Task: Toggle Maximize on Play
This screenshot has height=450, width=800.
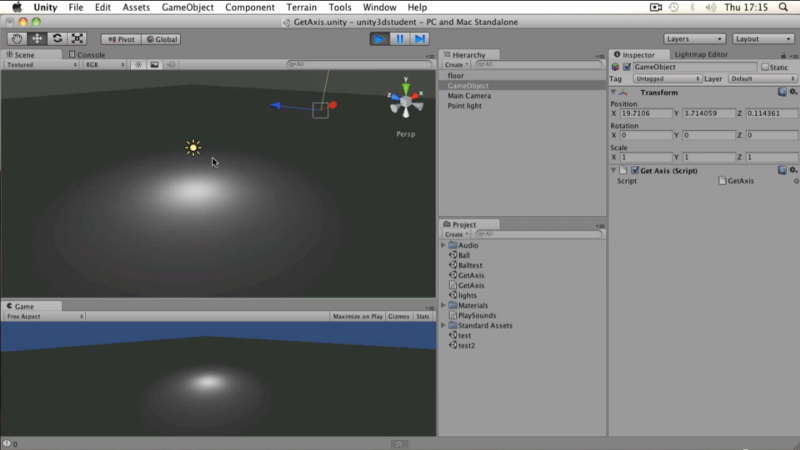Action: coord(358,316)
